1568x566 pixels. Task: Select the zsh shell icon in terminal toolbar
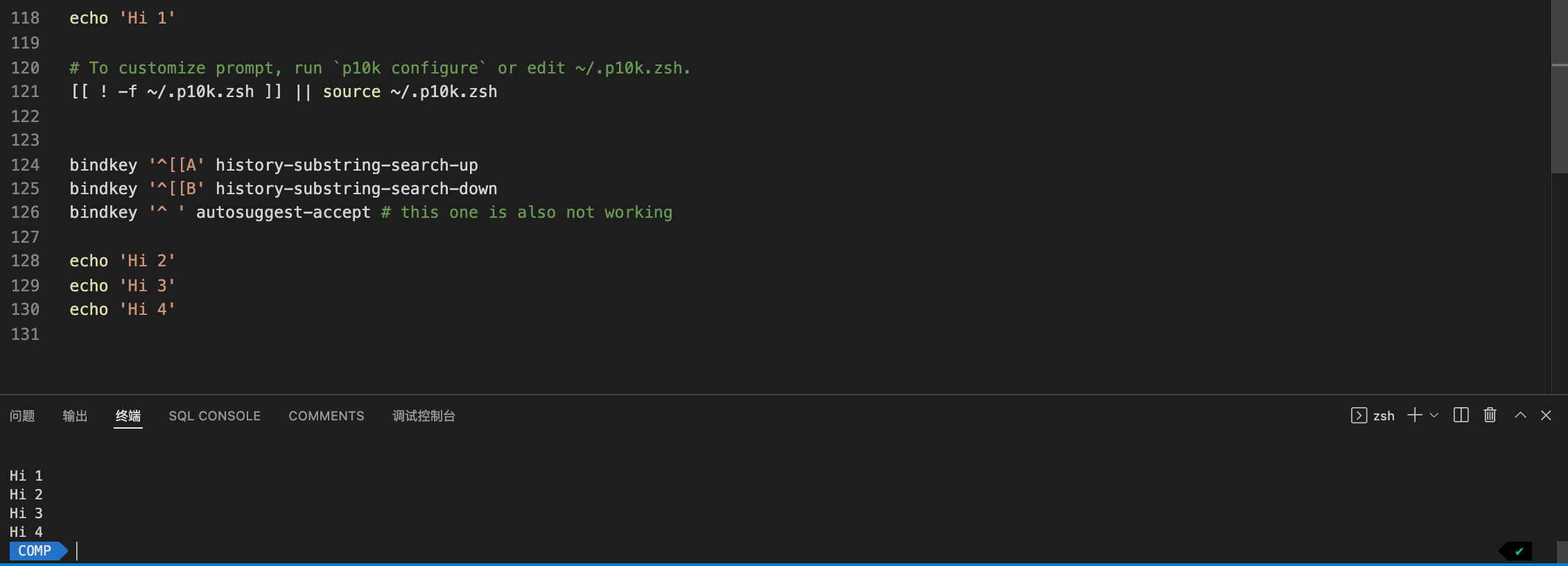pyautogui.click(x=1359, y=415)
